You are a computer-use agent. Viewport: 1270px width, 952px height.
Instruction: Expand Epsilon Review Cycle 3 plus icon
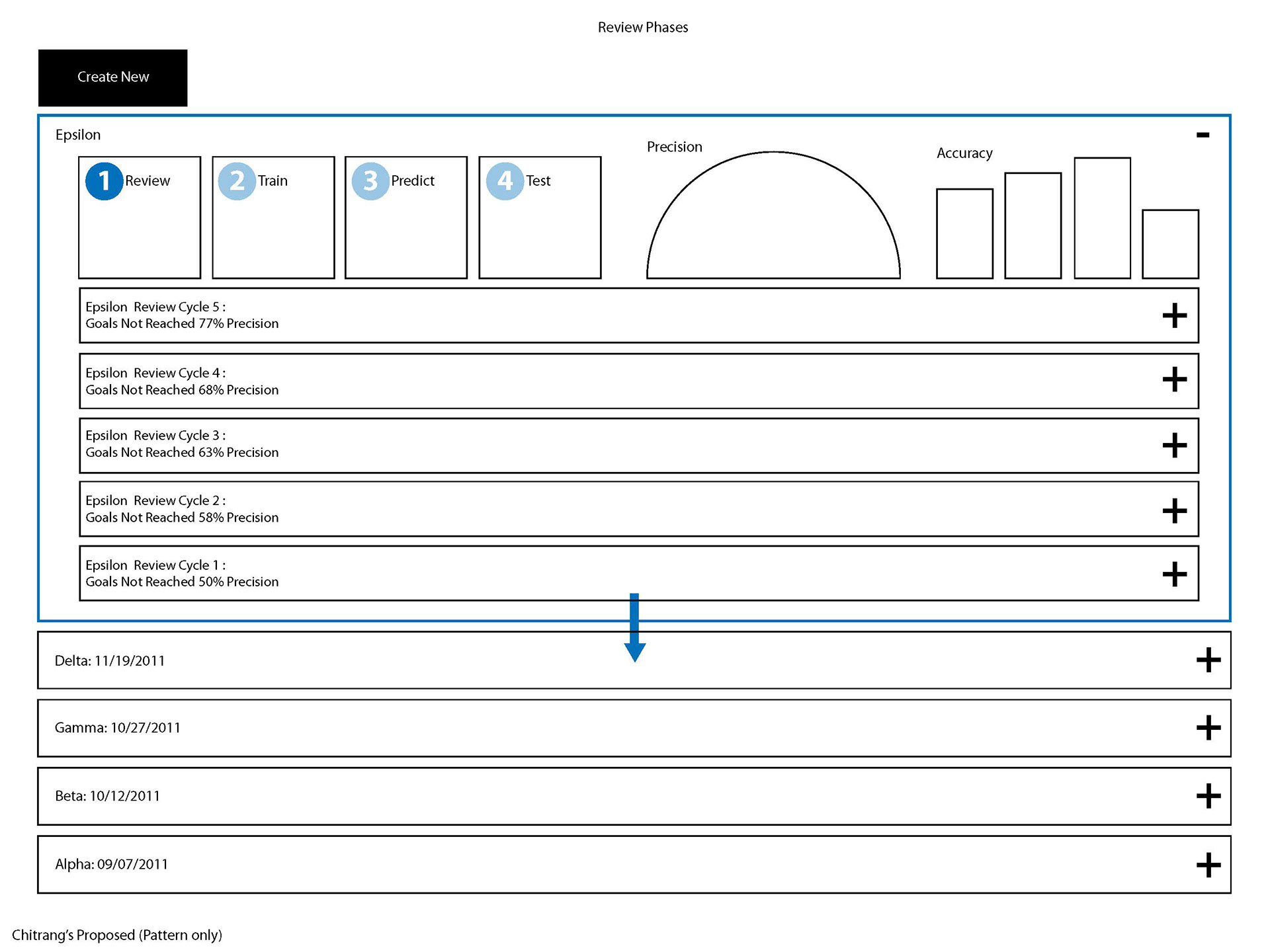click(x=1174, y=445)
